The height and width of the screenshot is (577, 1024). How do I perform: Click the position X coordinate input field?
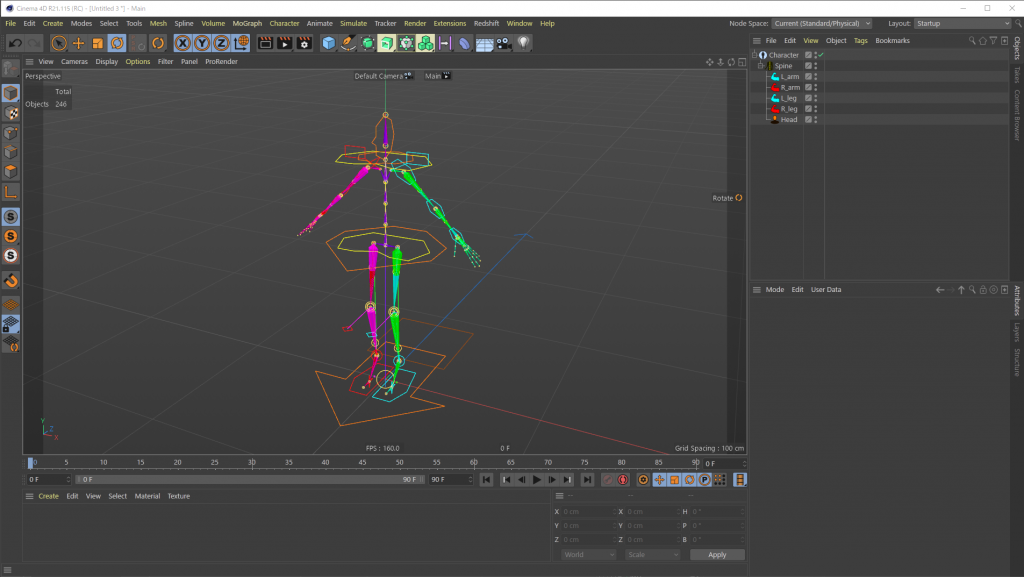588,512
